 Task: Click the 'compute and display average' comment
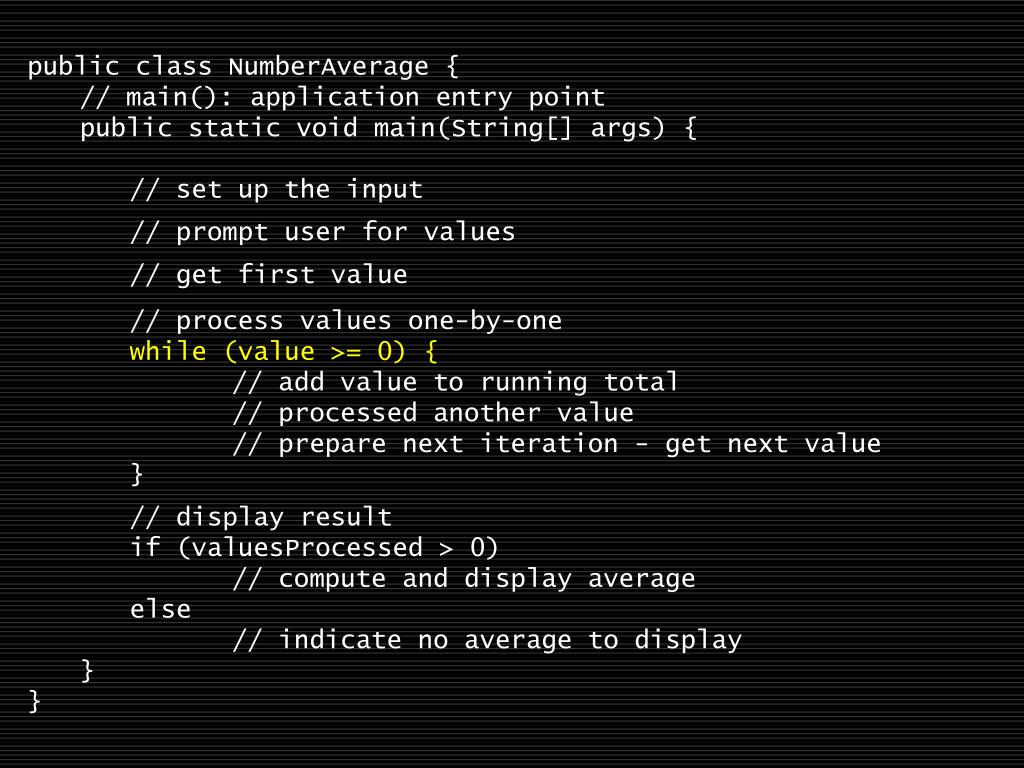(x=464, y=579)
